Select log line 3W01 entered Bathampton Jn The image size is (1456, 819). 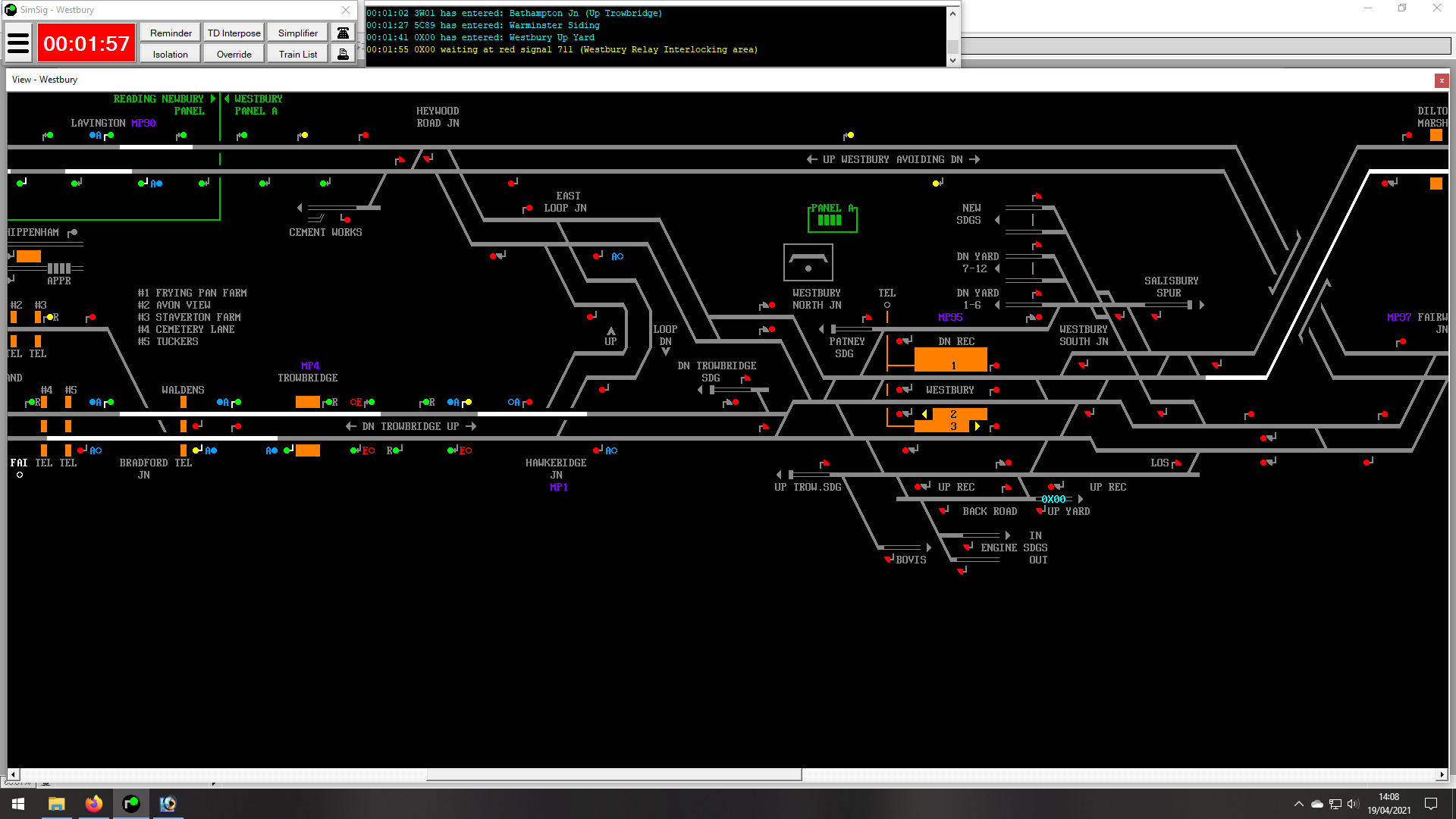(x=514, y=13)
